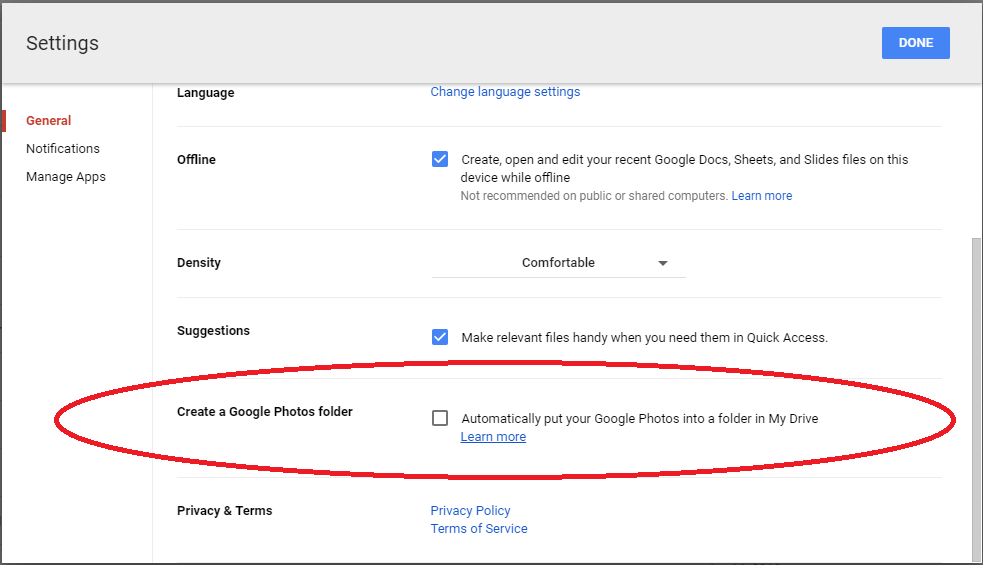Enable the Google Photos folder checkbox

440,418
